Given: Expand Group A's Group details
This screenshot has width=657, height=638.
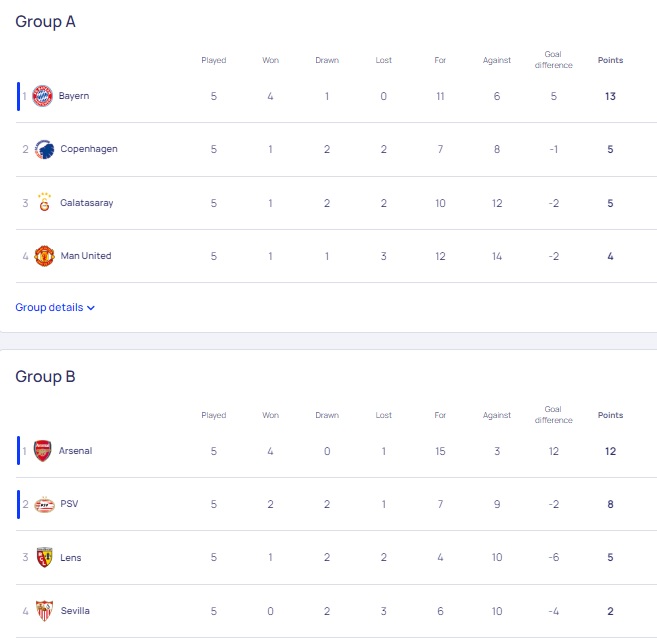Looking at the screenshot, I should coord(49,308).
